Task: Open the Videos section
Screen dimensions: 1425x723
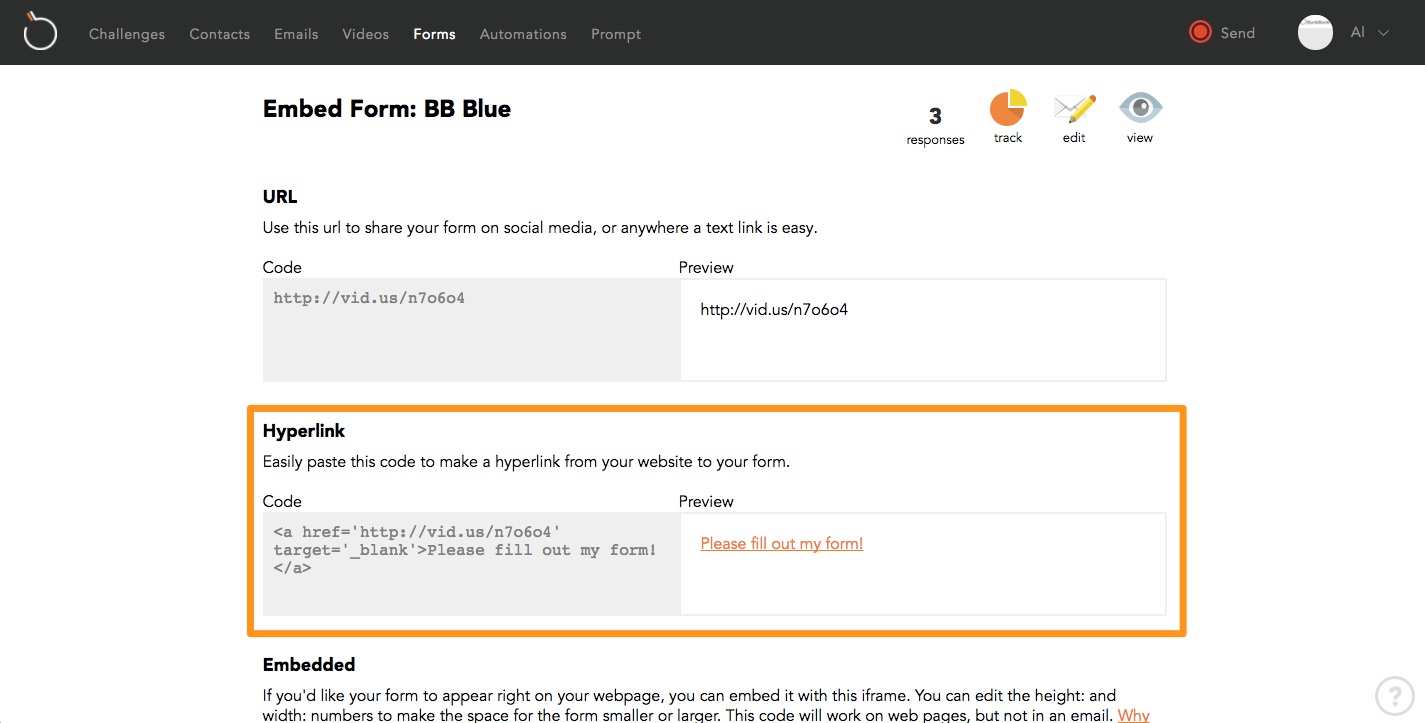Action: pyautogui.click(x=366, y=34)
